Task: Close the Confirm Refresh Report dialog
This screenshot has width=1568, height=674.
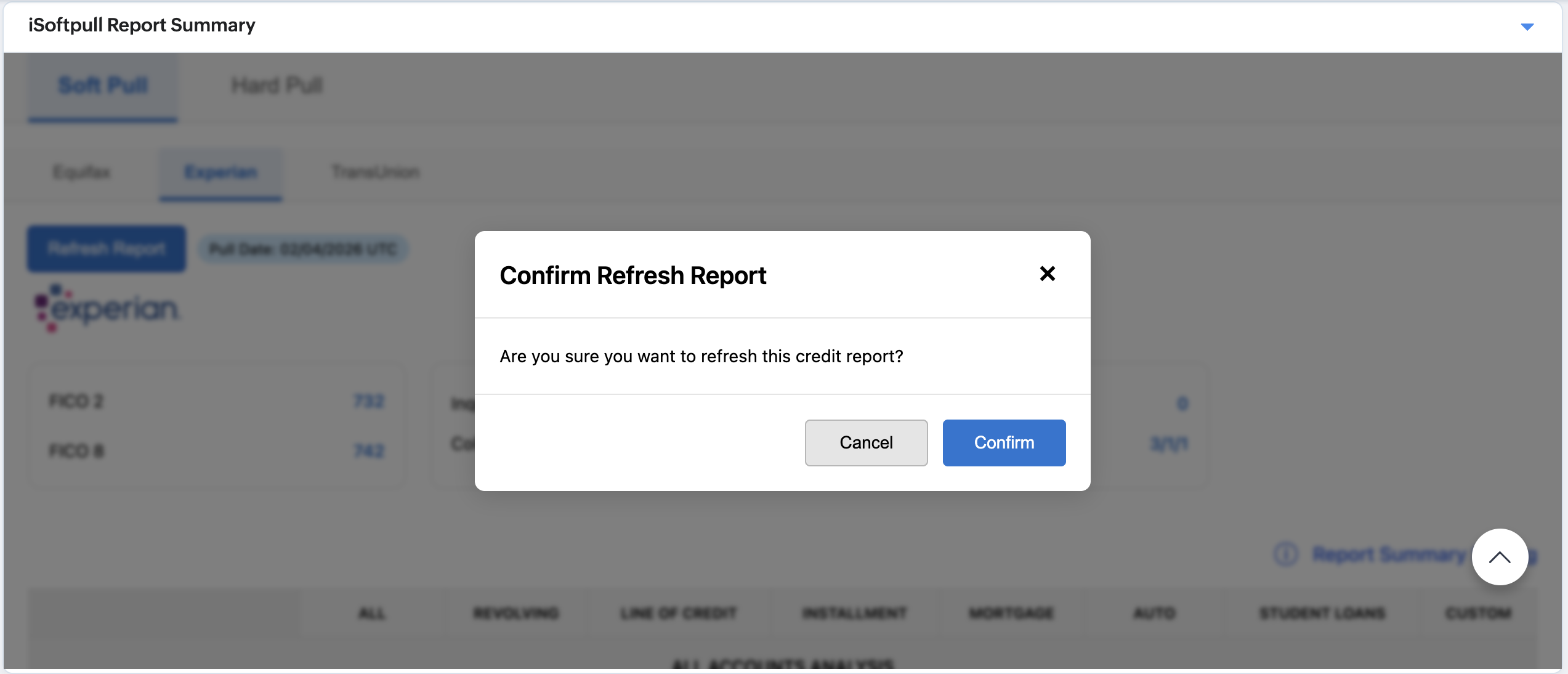Action: [1047, 274]
